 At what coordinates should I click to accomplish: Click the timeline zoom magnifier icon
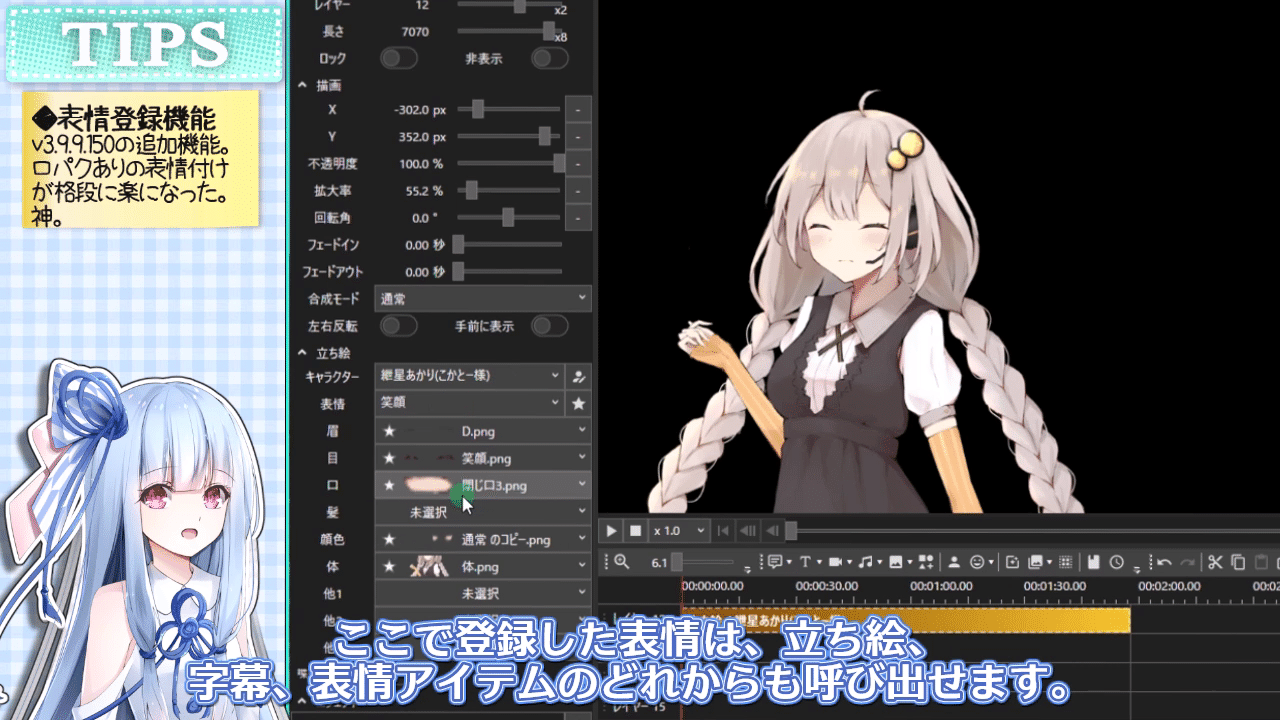[621, 561]
